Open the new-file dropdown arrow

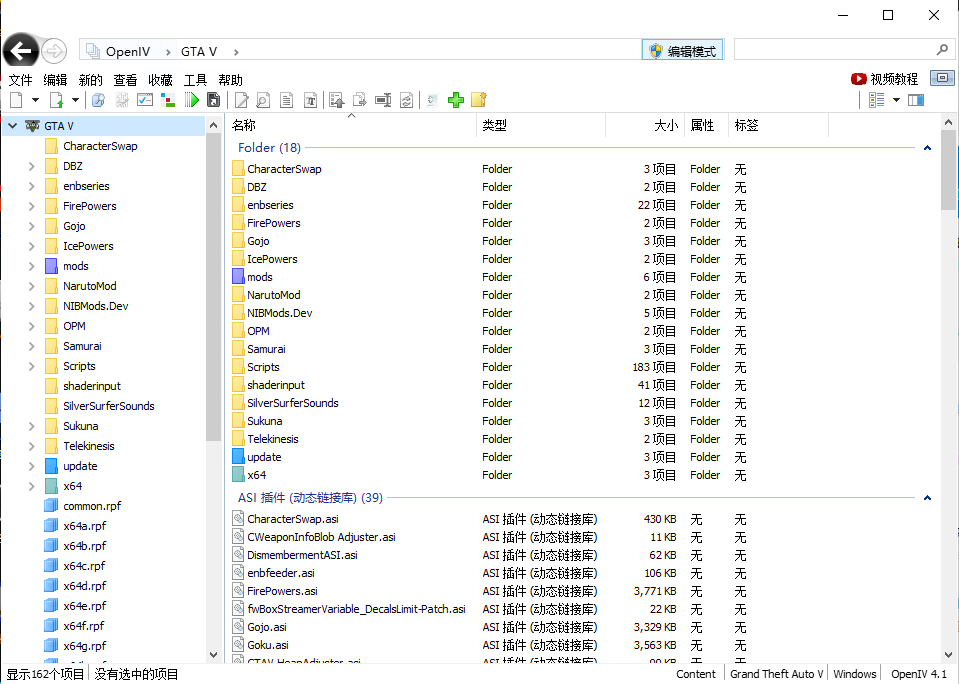(x=35, y=100)
